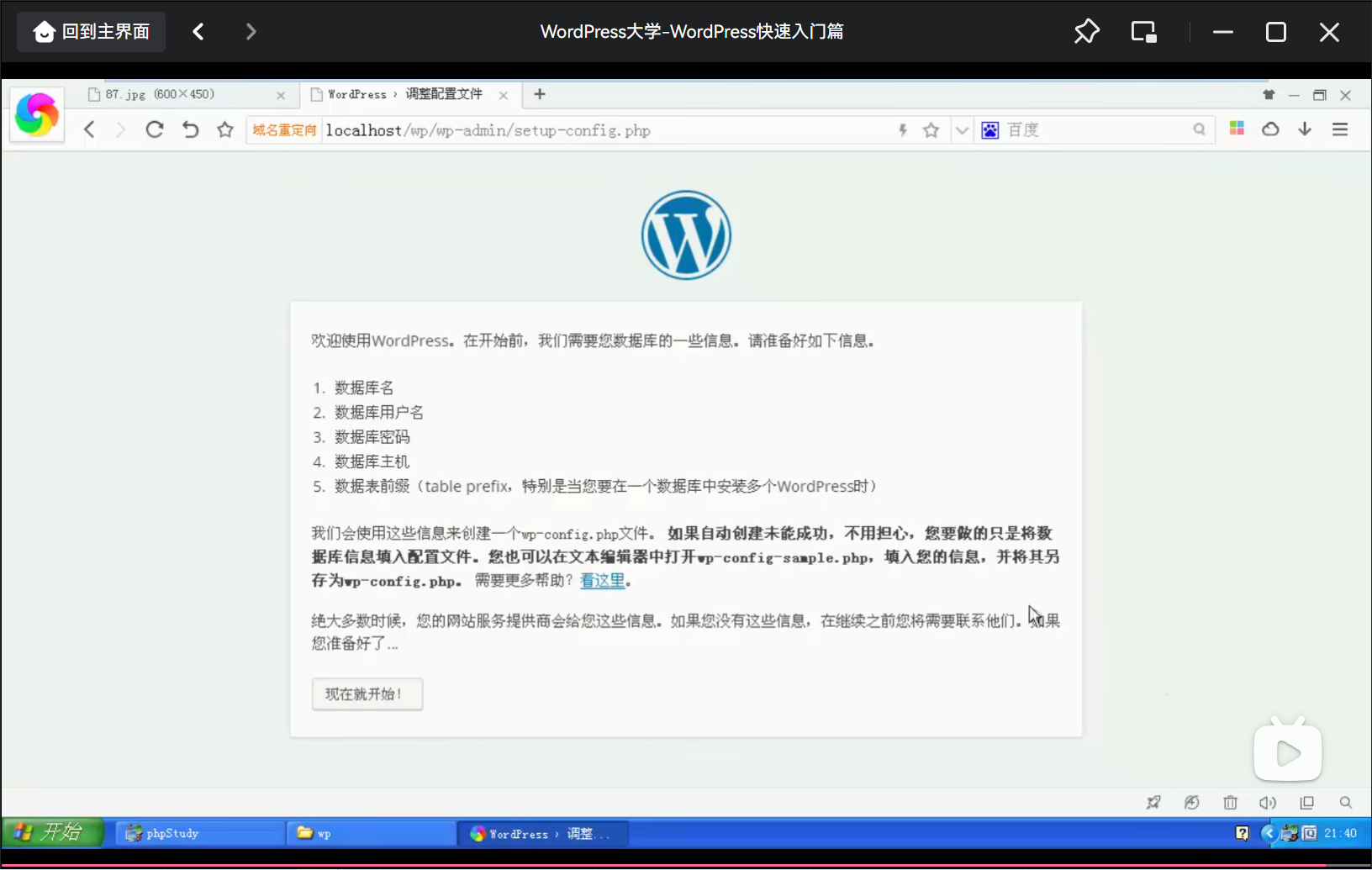Click the bottom bar zoom magnifier icon
1372x870 pixels.
tap(1346, 803)
